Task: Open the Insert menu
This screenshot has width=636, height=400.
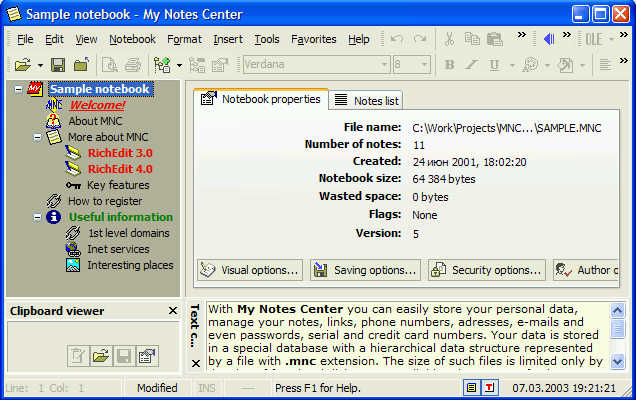Action: point(228,39)
